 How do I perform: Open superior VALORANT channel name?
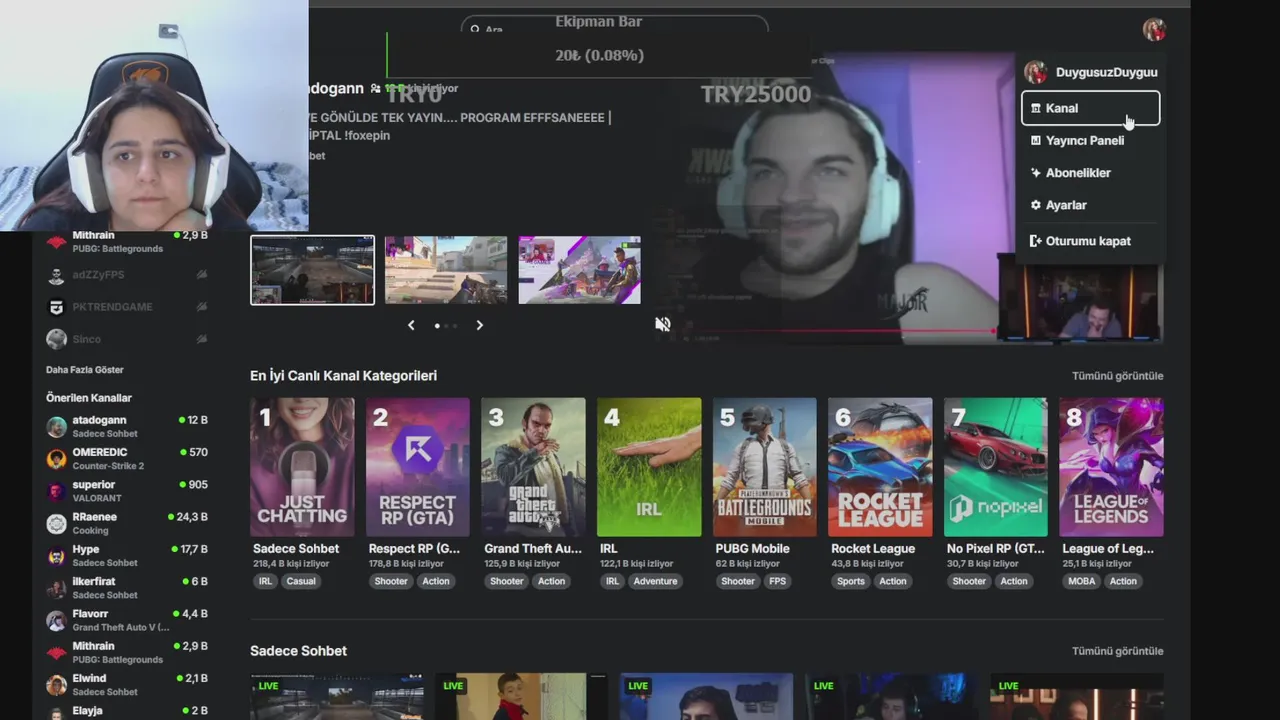click(x=94, y=484)
